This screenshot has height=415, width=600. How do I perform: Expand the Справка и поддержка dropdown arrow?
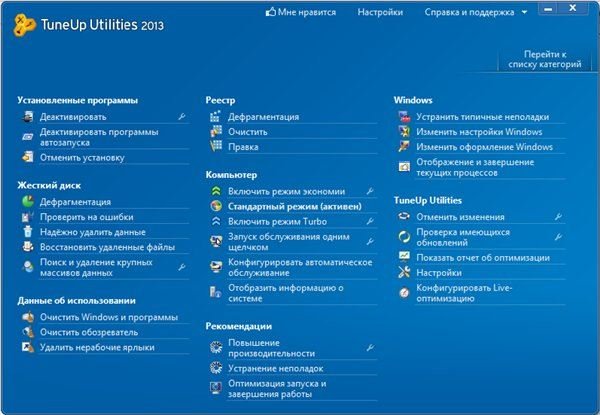[x=525, y=12]
